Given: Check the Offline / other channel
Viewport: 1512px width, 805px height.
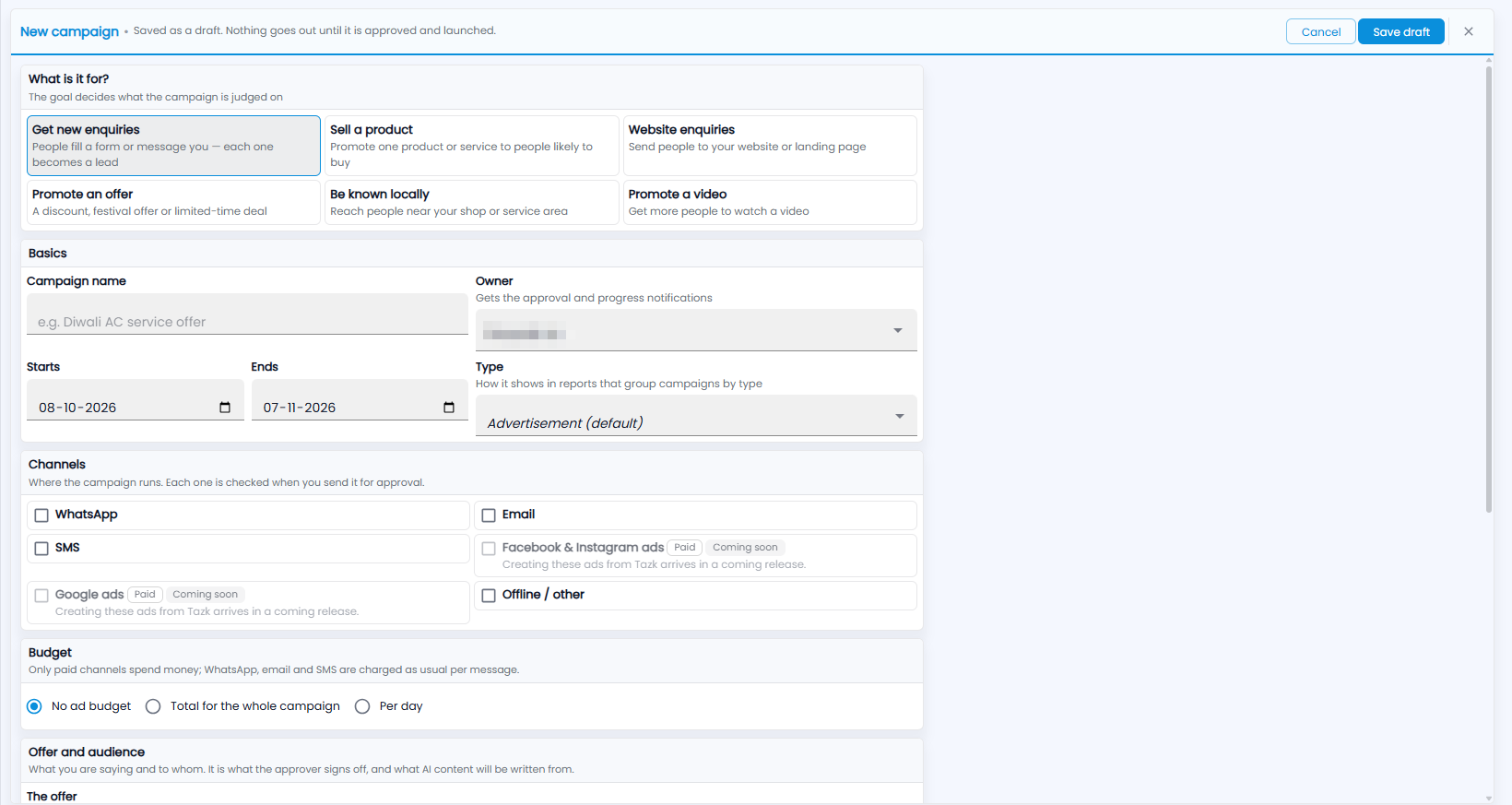Looking at the screenshot, I should [x=489, y=596].
